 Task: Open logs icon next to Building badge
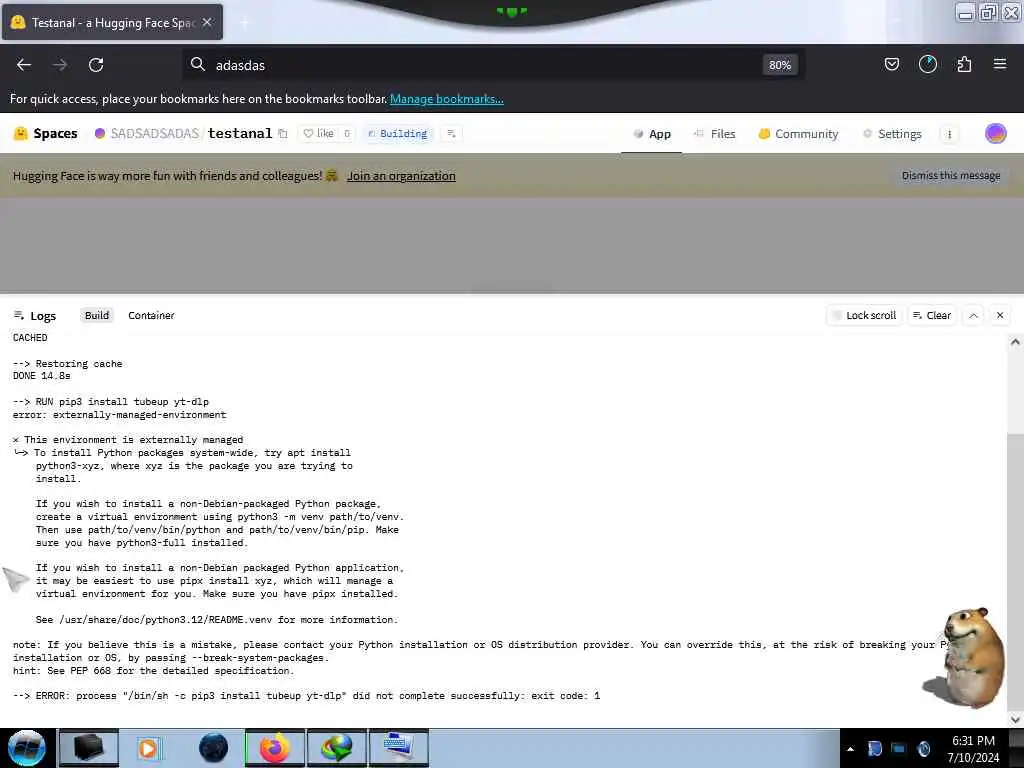451,133
